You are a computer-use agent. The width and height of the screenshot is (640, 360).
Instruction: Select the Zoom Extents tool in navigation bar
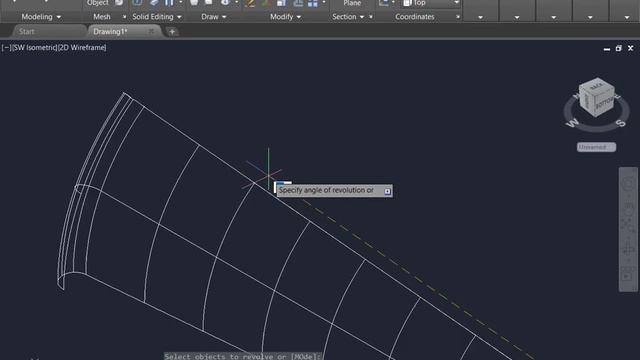[x=628, y=224]
